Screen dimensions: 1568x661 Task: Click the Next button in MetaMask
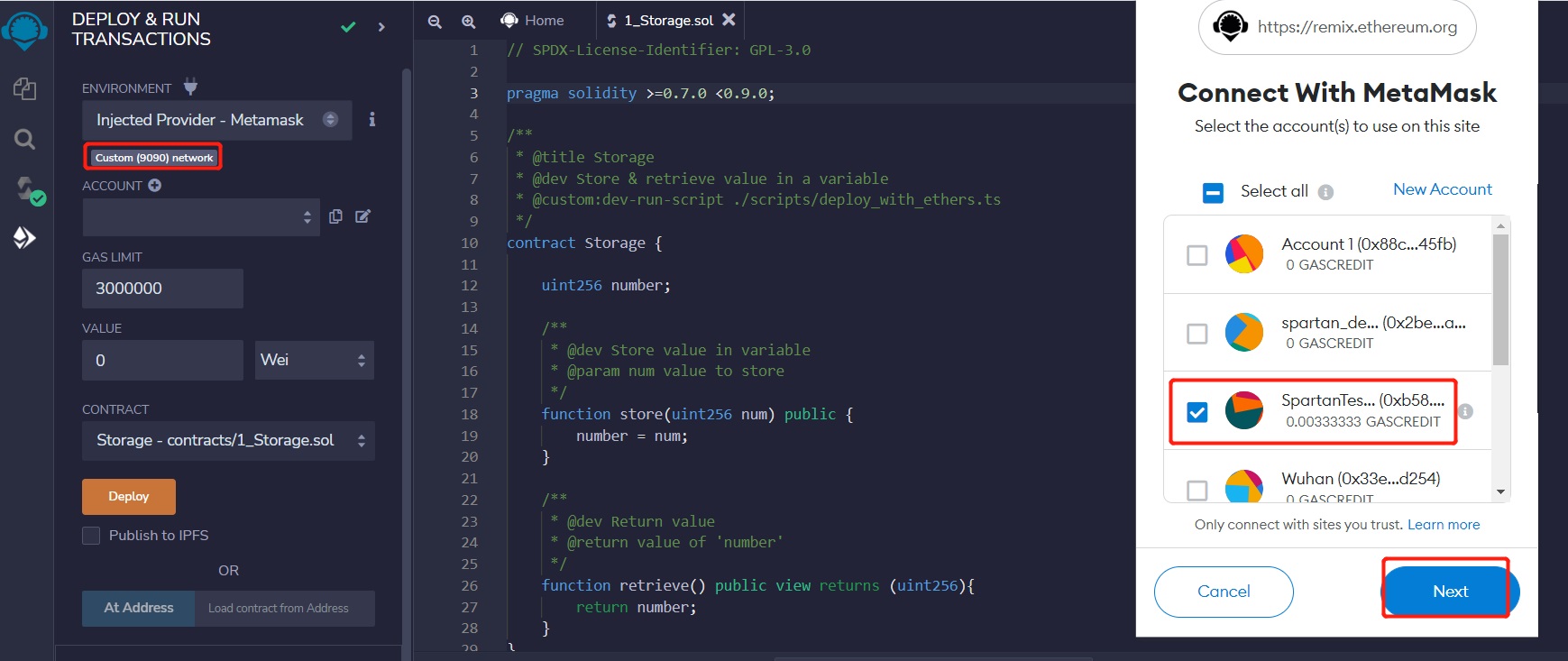(x=1450, y=592)
